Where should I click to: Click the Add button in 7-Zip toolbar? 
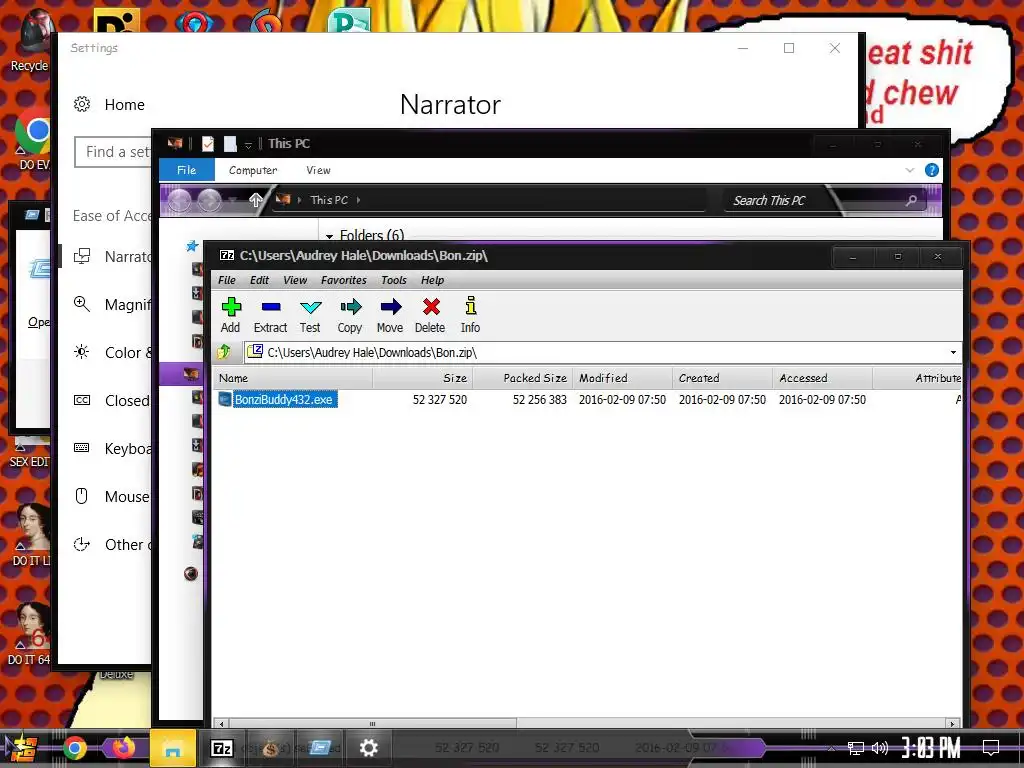coord(231,315)
